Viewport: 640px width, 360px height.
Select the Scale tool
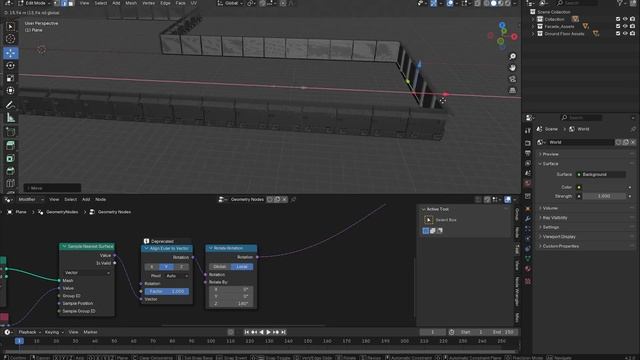[11, 78]
